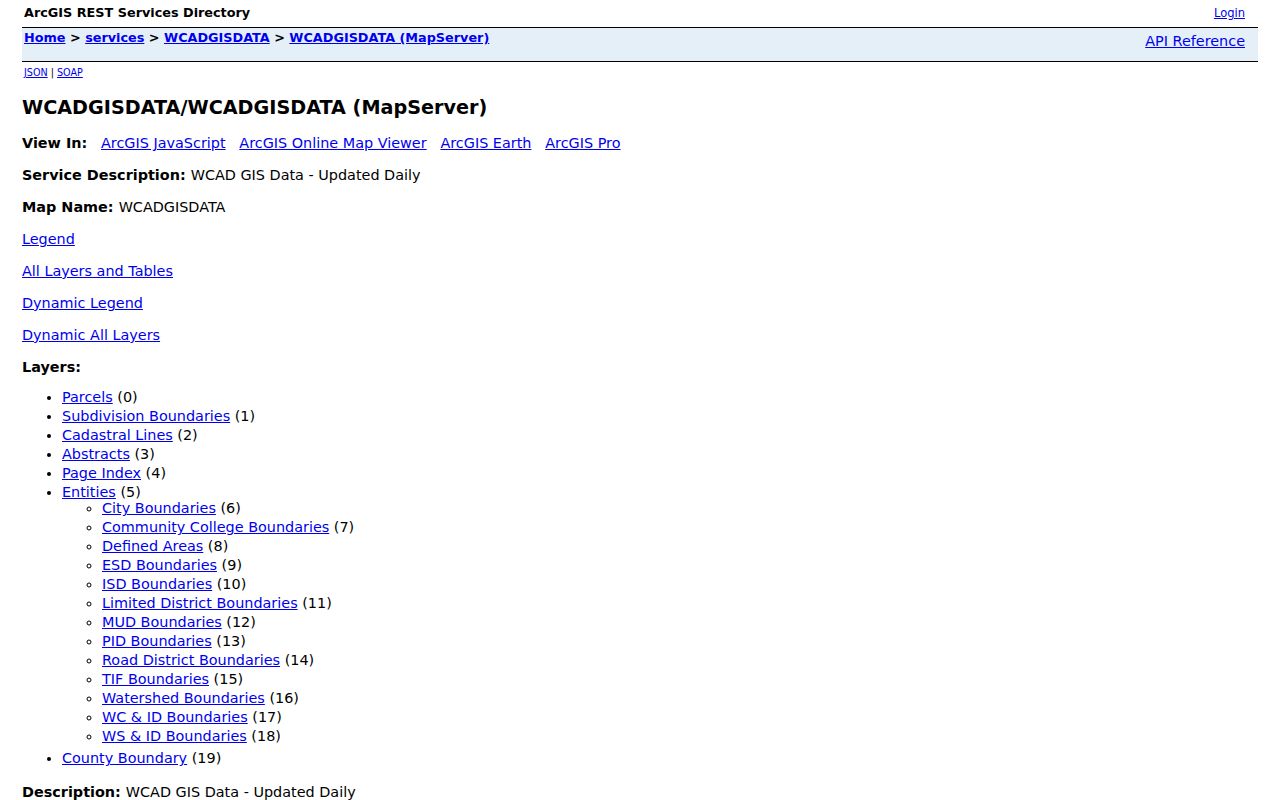The image size is (1280, 800).
Task: Open in ArcGIS Earth
Action: point(486,143)
